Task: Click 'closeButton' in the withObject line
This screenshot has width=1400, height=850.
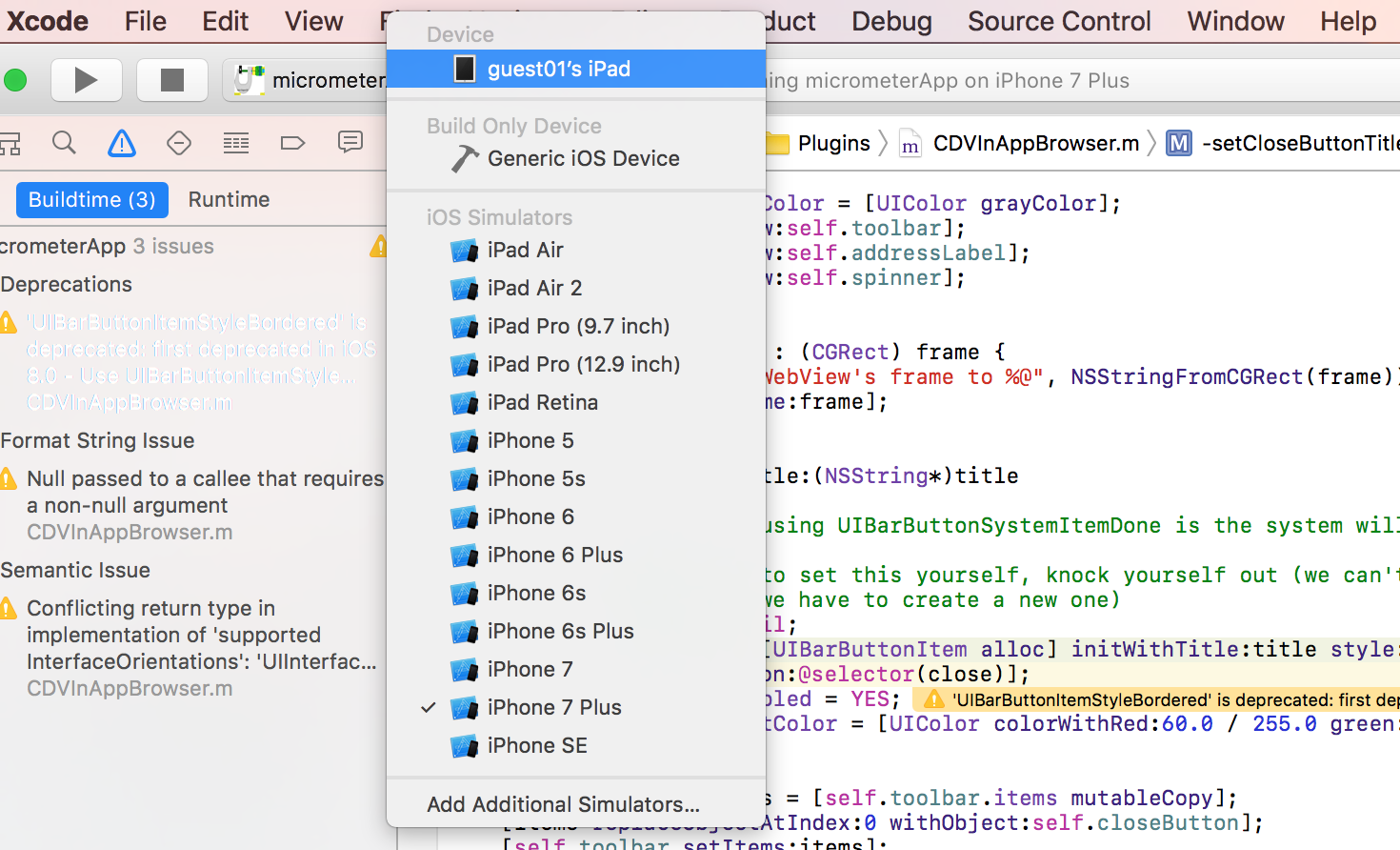Action: pos(1168,823)
